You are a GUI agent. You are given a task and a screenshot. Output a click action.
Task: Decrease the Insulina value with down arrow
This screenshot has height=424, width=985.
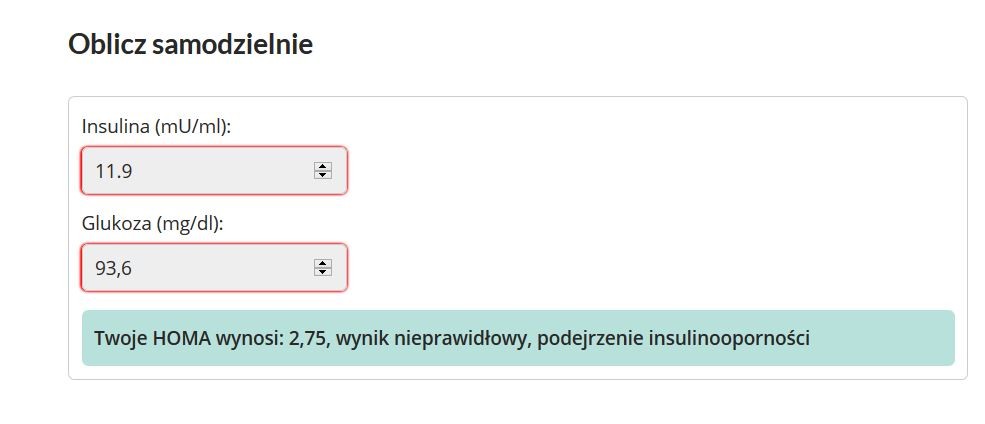322,175
